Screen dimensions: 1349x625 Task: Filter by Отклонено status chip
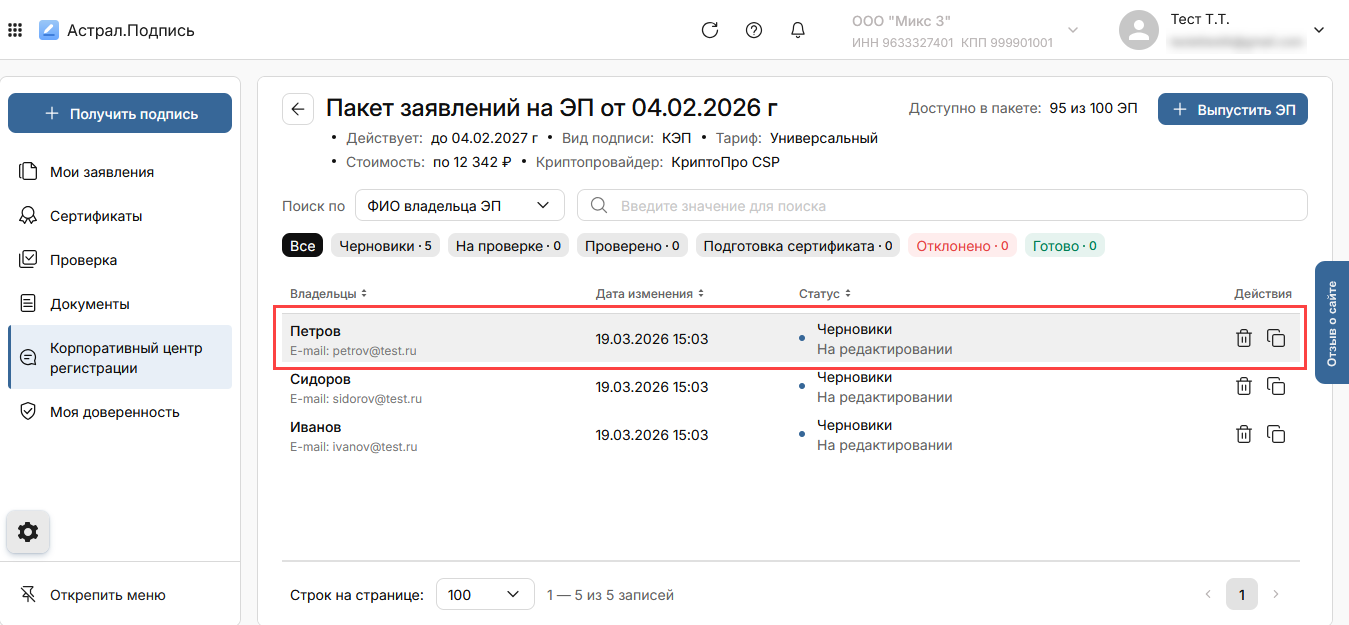[x=961, y=246]
